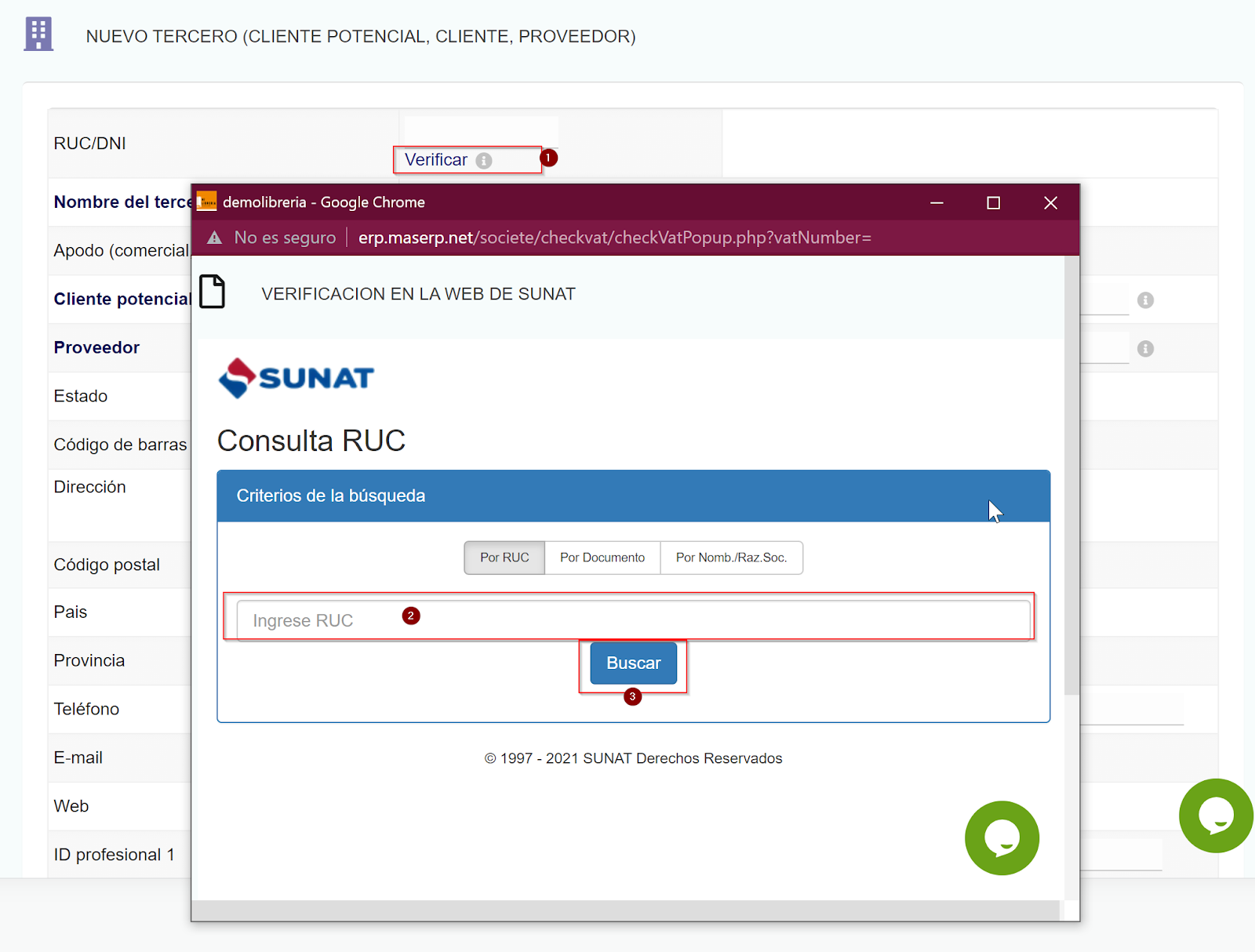This screenshot has height=952, width=1255.
Task: Click the 'VERIFICACION EN LA WEB DE SUNAT' heading
Action: [x=419, y=294]
